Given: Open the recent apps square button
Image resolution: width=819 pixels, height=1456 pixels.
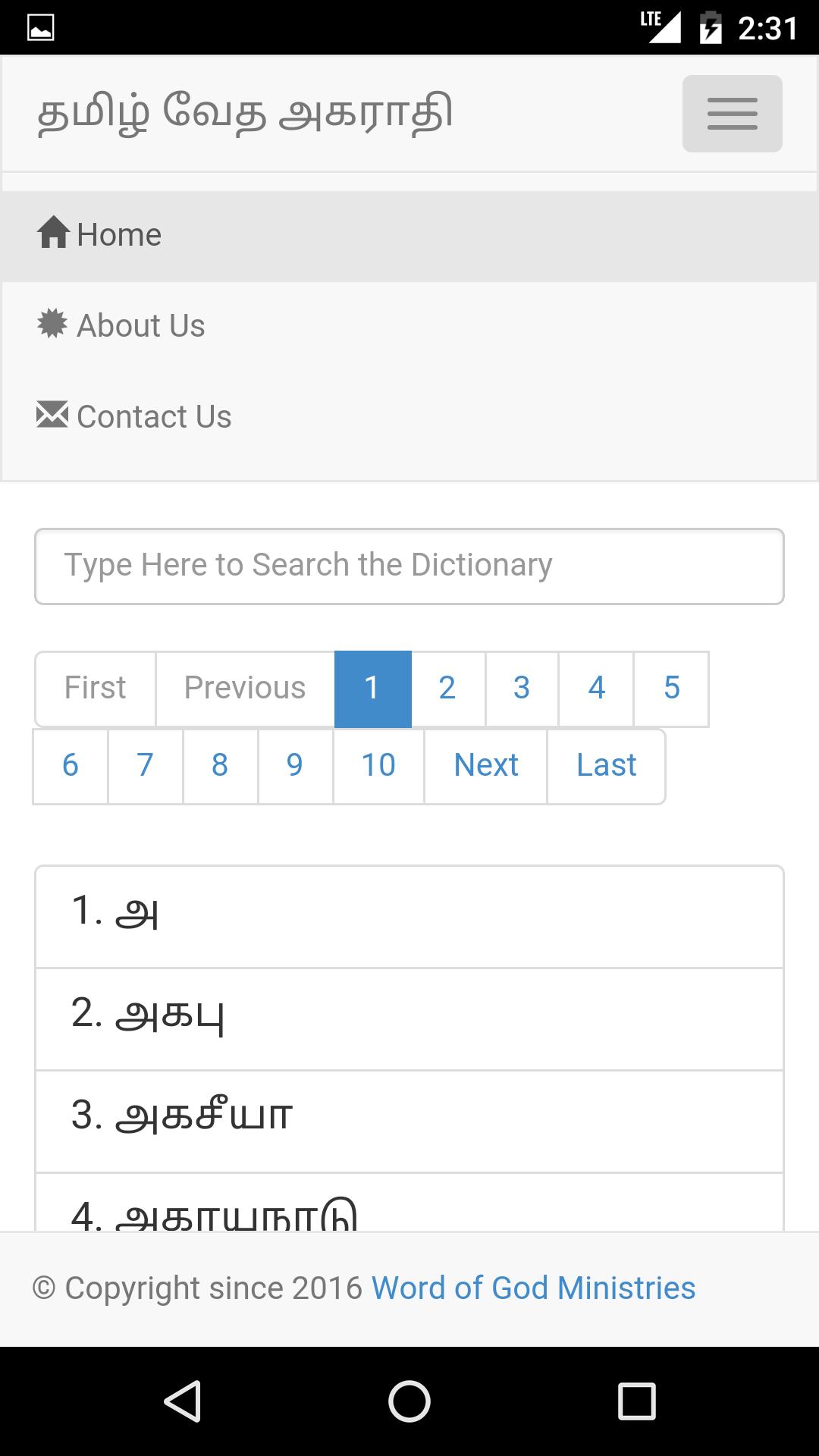Looking at the screenshot, I should [637, 1401].
